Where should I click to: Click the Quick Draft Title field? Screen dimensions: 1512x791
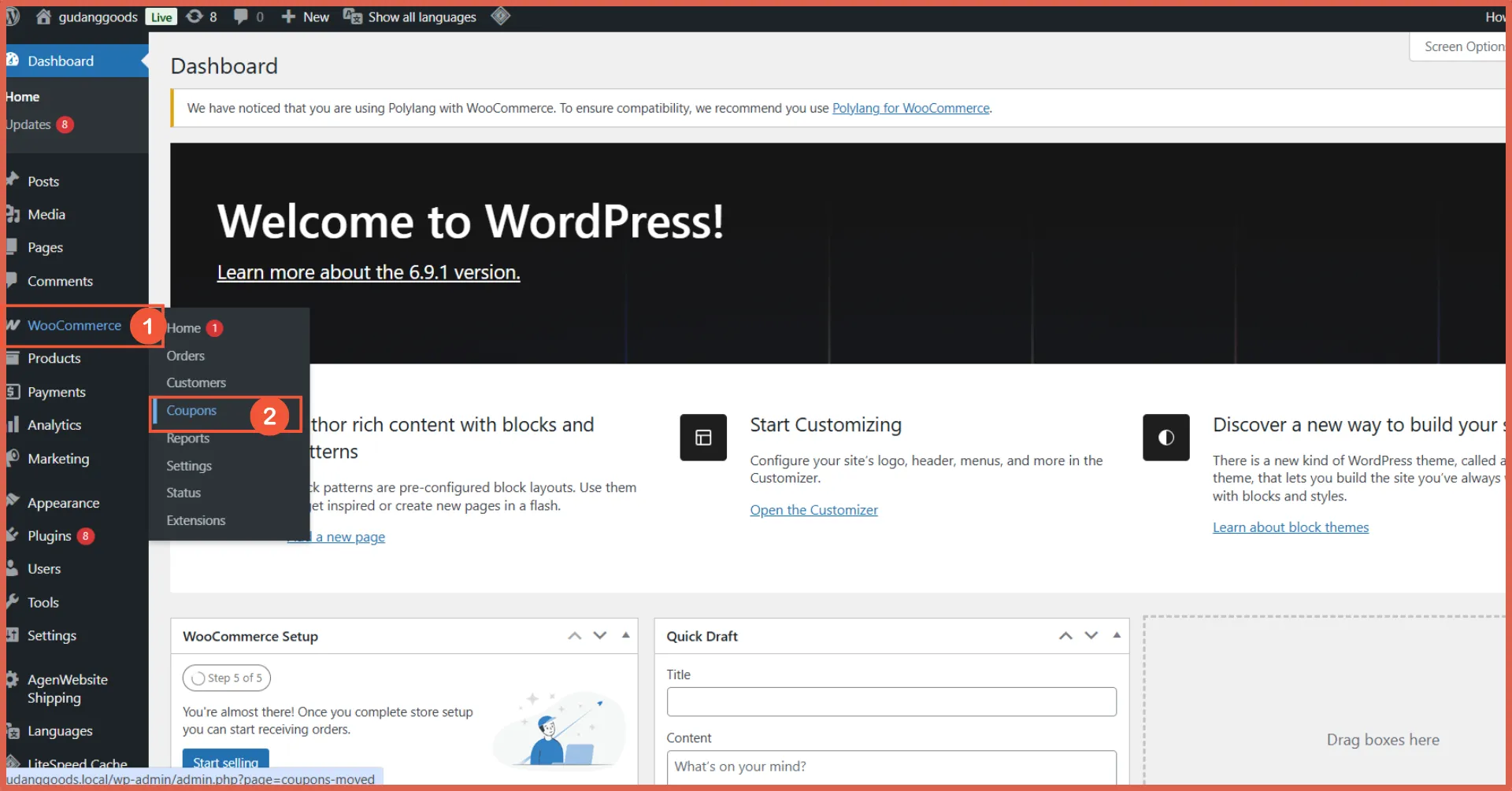click(891, 701)
